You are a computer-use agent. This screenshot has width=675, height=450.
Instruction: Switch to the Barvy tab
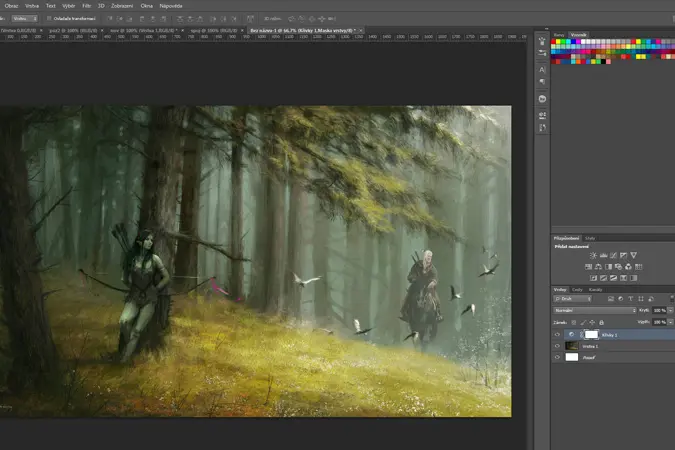pyautogui.click(x=559, y=35)
